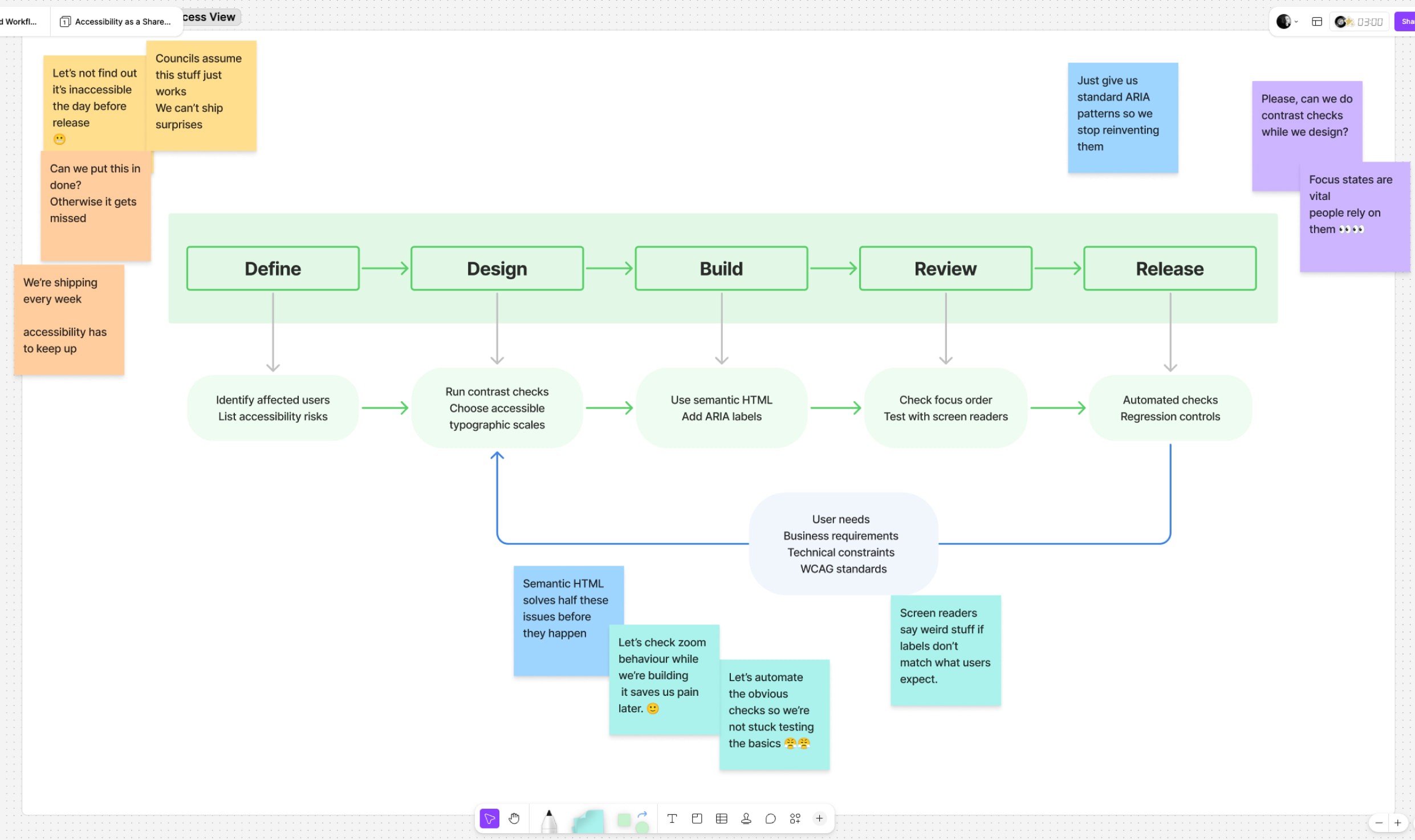The width and height of the screenshot is (1415, 840).
Task: Open widgets and templates icon
Action: pyautogui.click(x=795, y=819)
